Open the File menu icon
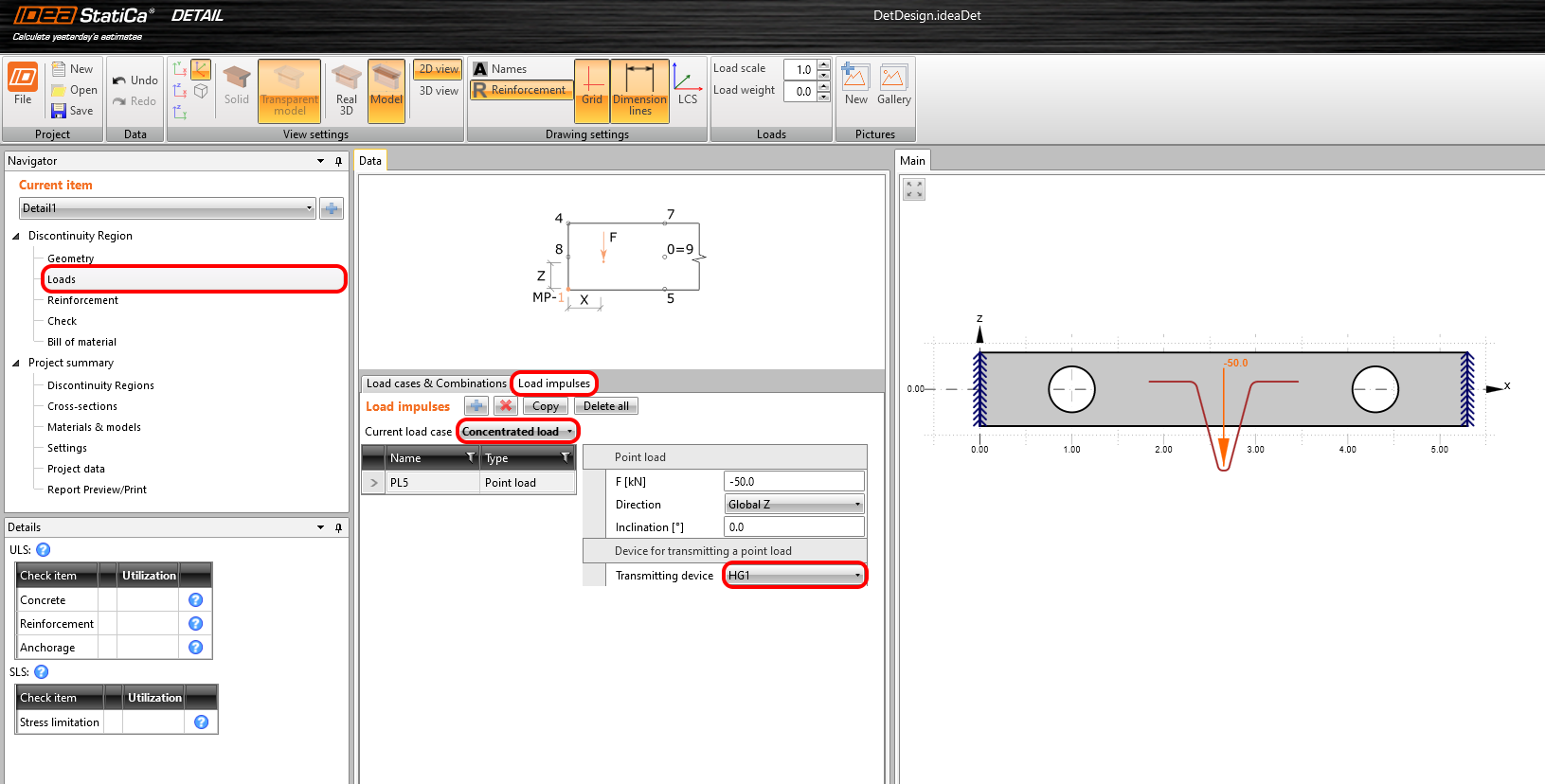Image resolution: width=1545 pixels, height=784 pixels. [23, 83]
